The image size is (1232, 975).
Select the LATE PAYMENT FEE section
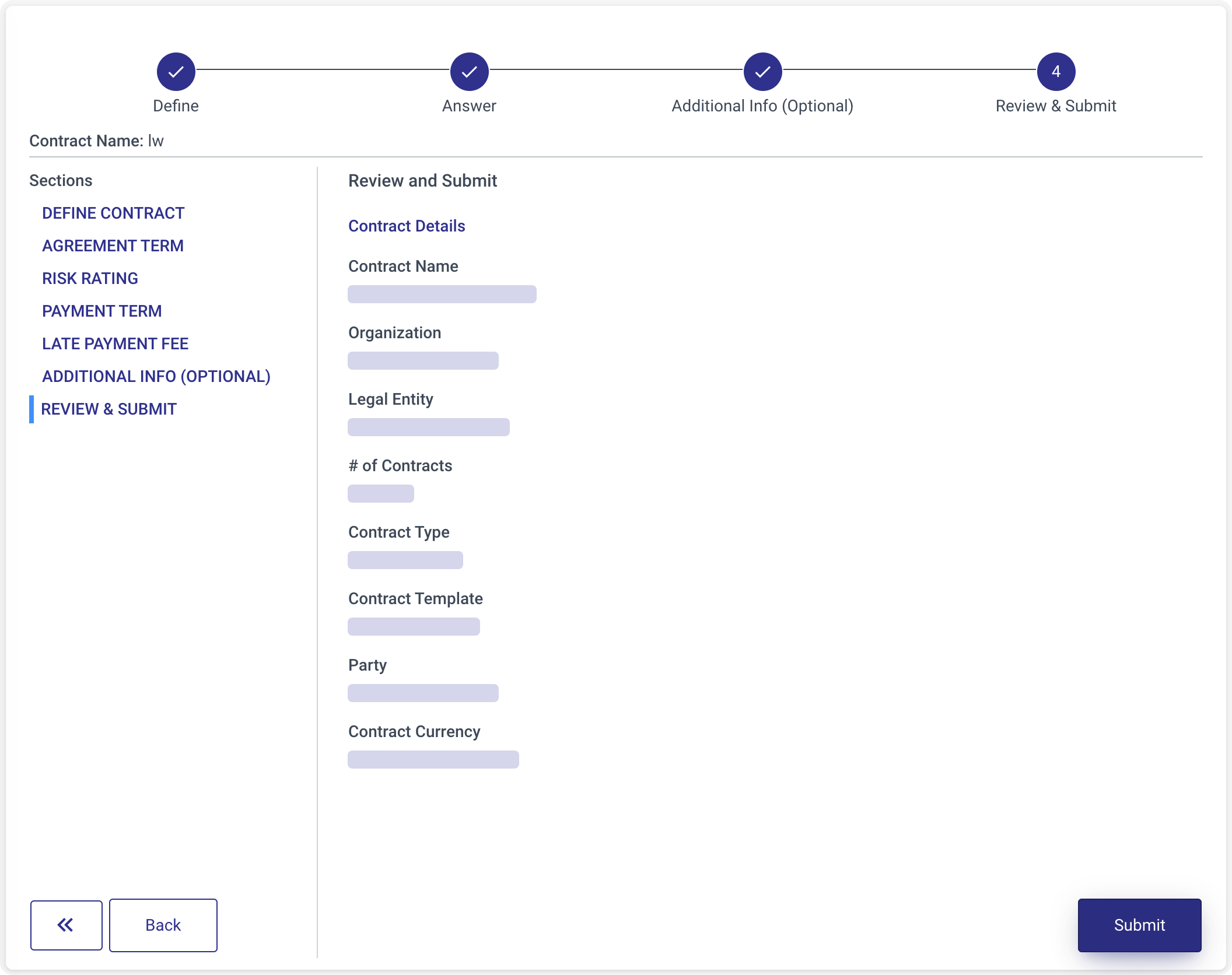point(115,343)
